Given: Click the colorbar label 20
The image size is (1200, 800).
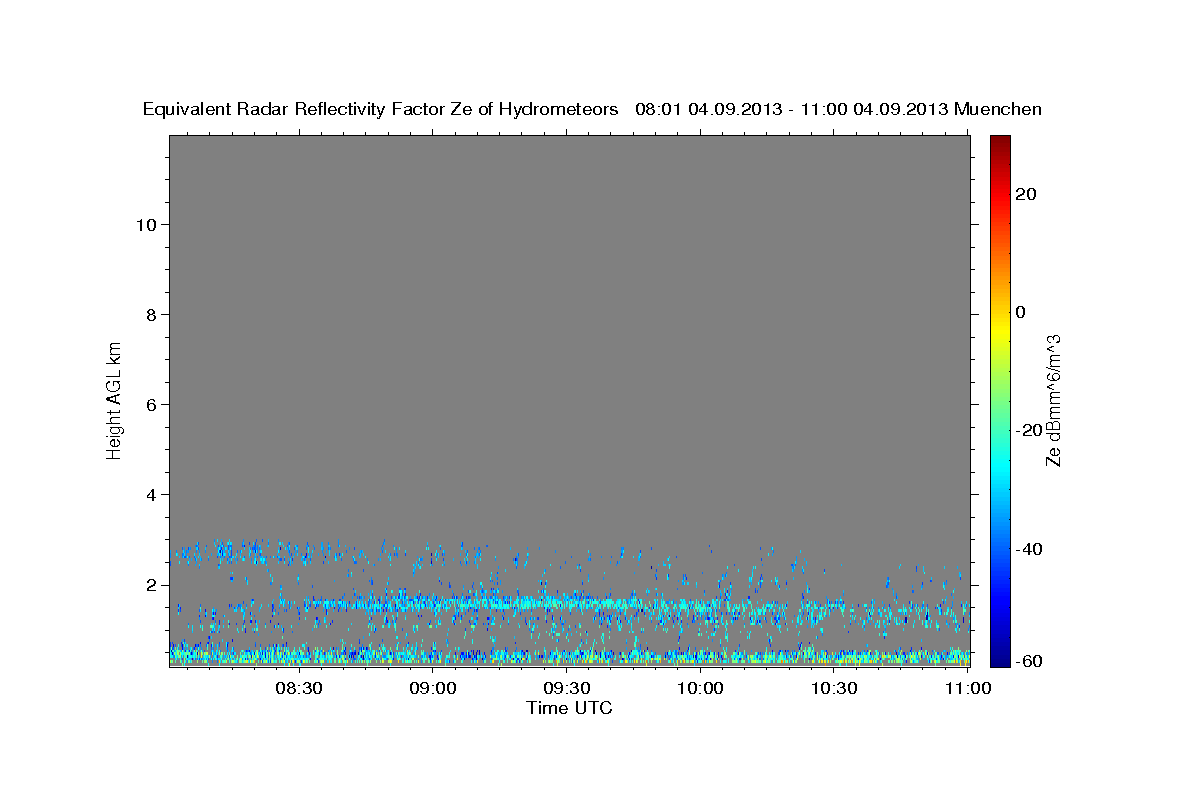Looking at the screenshot, I should click(x=1026, y=194).
